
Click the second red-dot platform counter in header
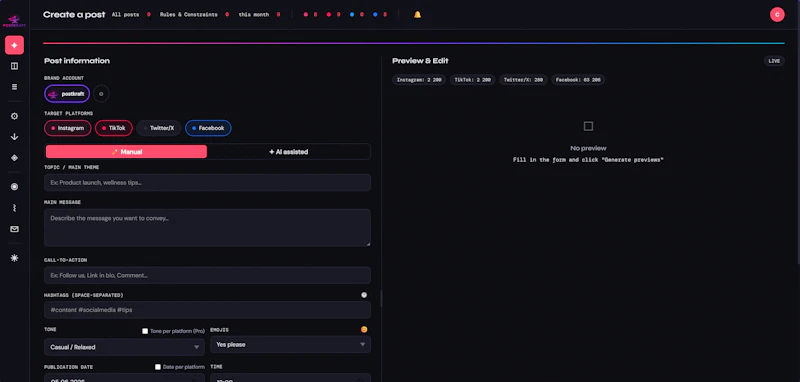(x=334, y=15)
